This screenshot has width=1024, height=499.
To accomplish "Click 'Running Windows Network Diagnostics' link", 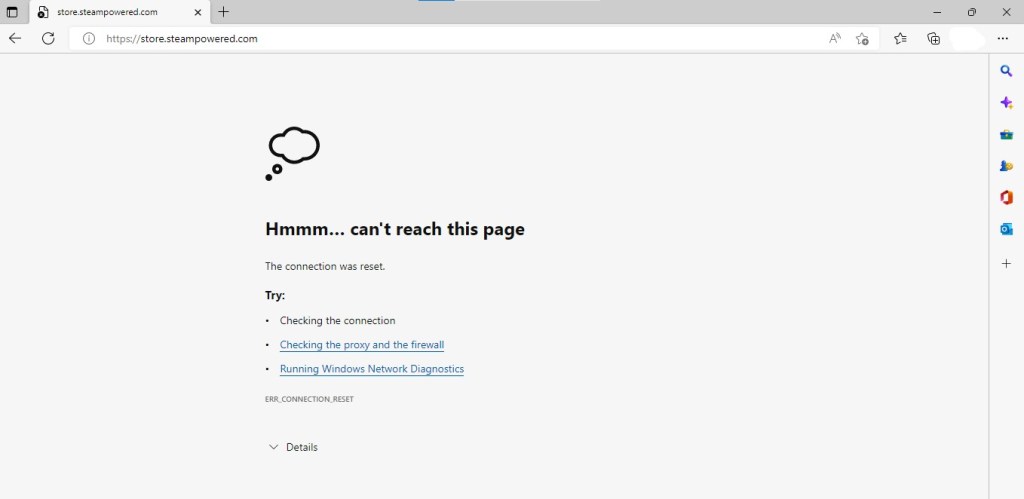I will coord(371,369).
